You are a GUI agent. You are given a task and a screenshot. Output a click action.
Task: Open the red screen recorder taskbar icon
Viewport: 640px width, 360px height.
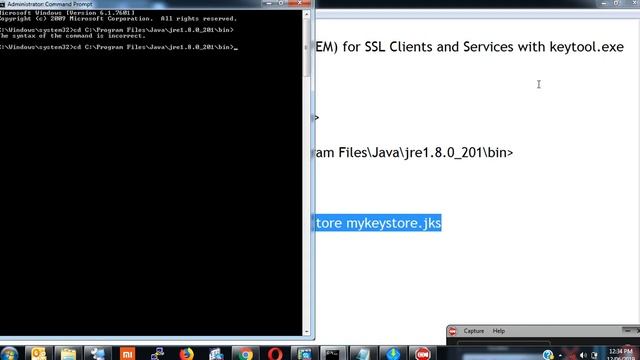click(x=422, y=353)
